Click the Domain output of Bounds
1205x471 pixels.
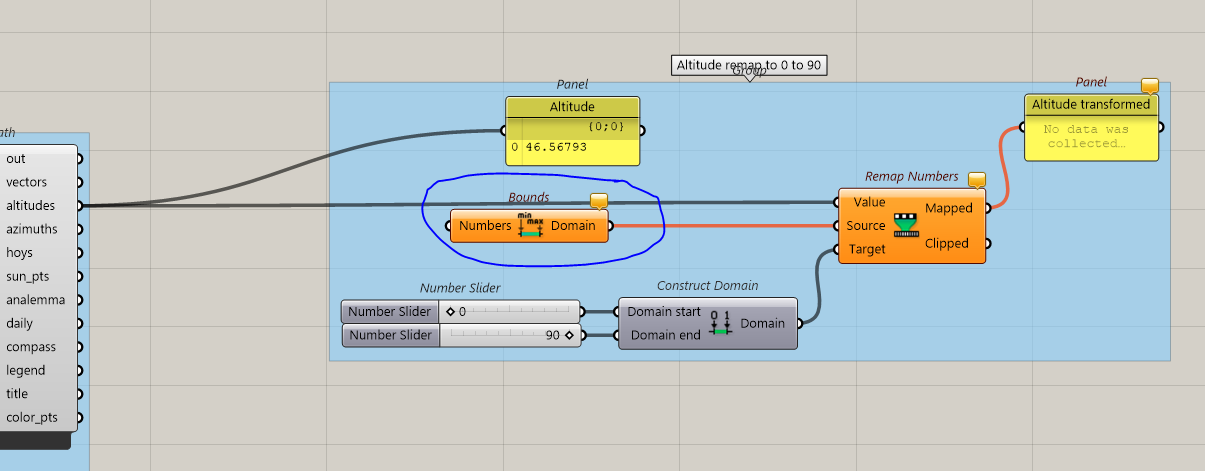tap(573, 226)
